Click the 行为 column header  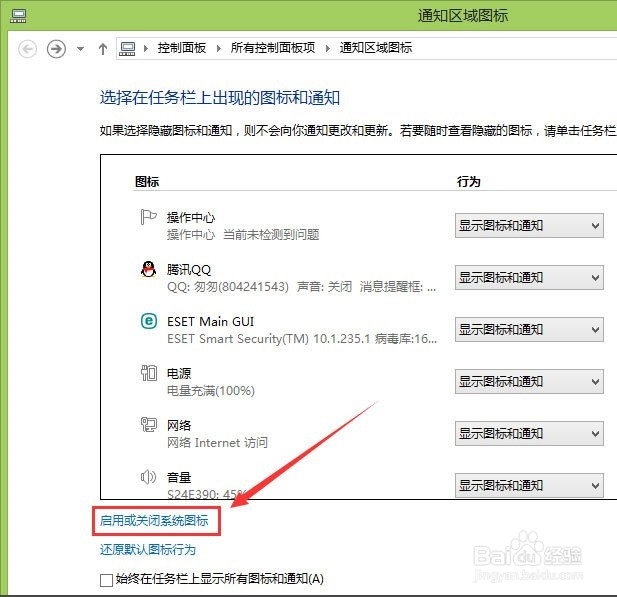[x=469, y=181]
